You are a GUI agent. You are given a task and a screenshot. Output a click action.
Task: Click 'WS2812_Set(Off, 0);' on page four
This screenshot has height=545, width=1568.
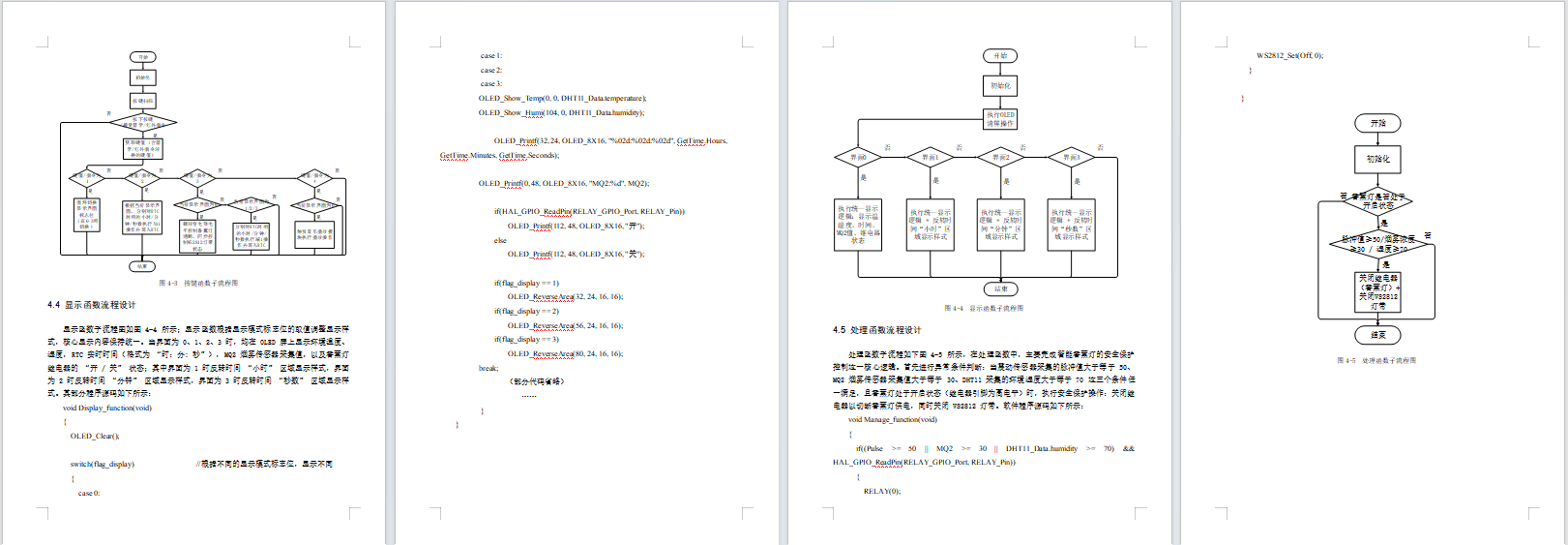[1290, 56]
